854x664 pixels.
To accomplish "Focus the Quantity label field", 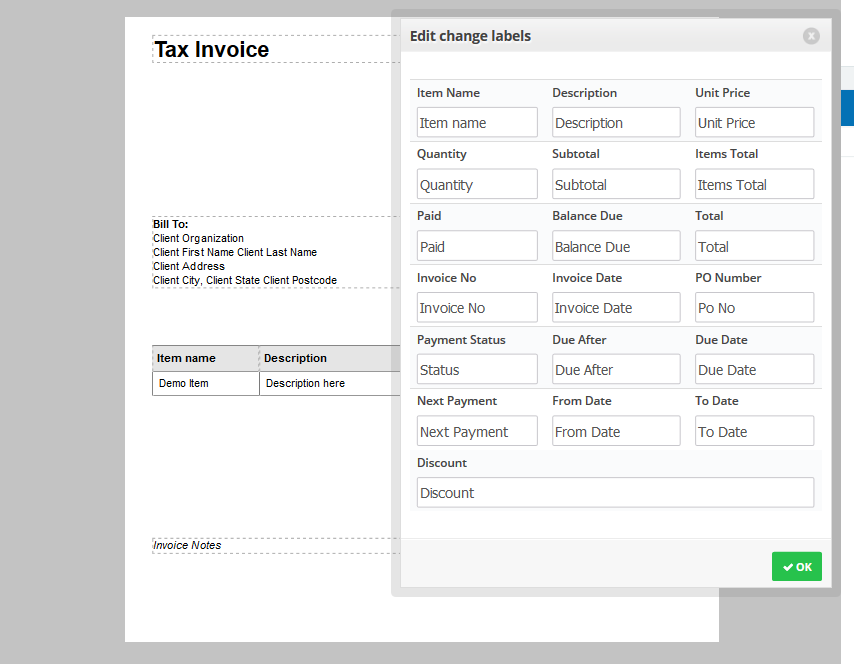I will tap(477, 185).
